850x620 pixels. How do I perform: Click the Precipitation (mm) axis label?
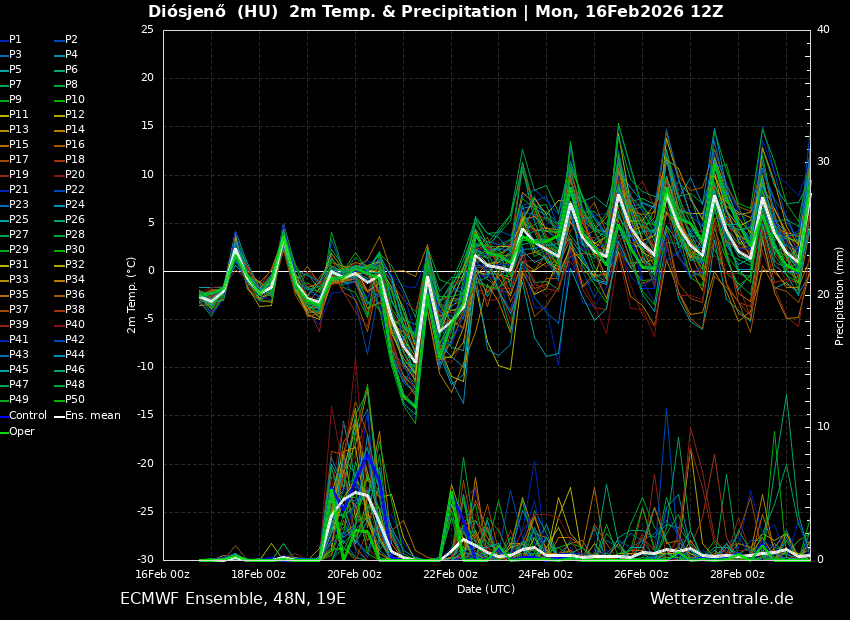pos(840,296)
